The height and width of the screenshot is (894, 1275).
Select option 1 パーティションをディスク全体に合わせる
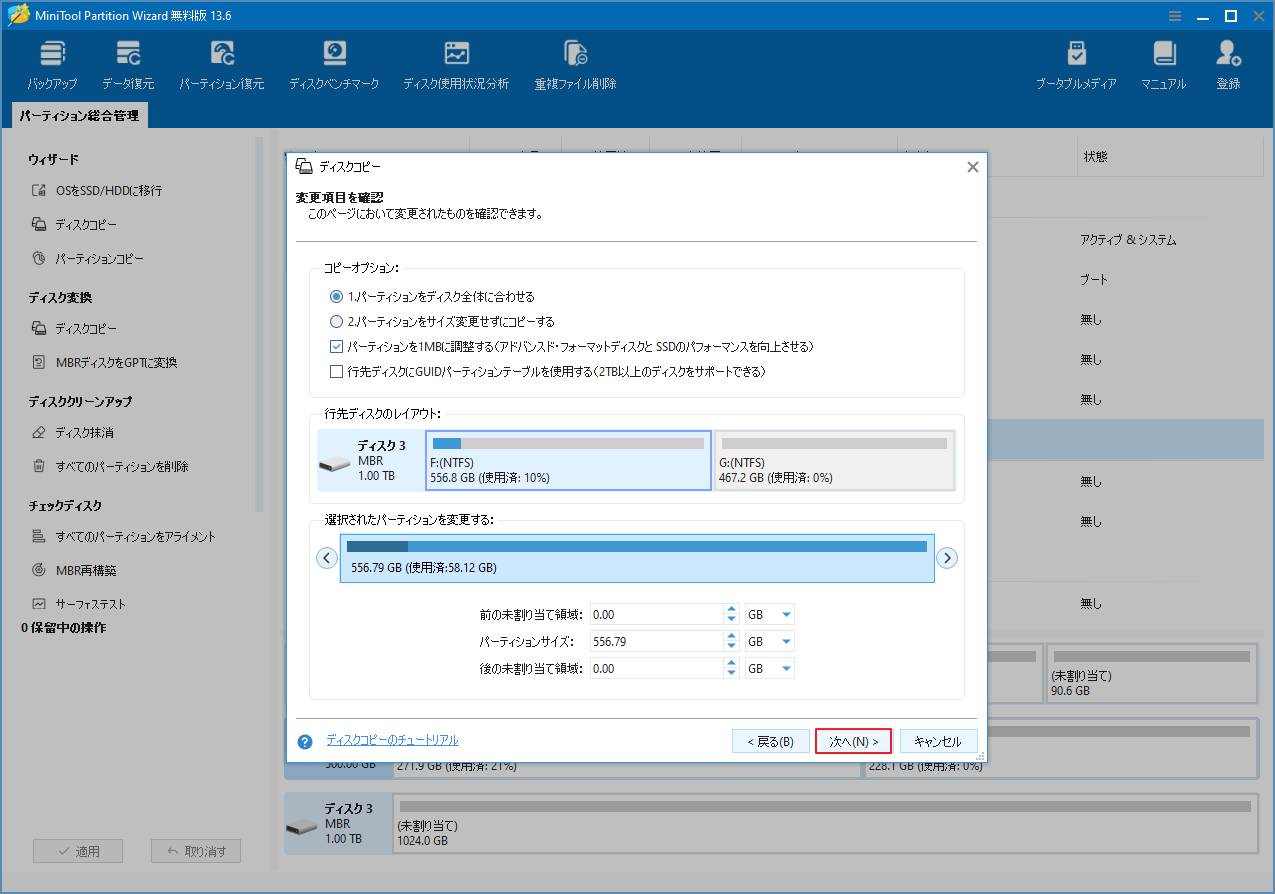click(x=336, y=296)
